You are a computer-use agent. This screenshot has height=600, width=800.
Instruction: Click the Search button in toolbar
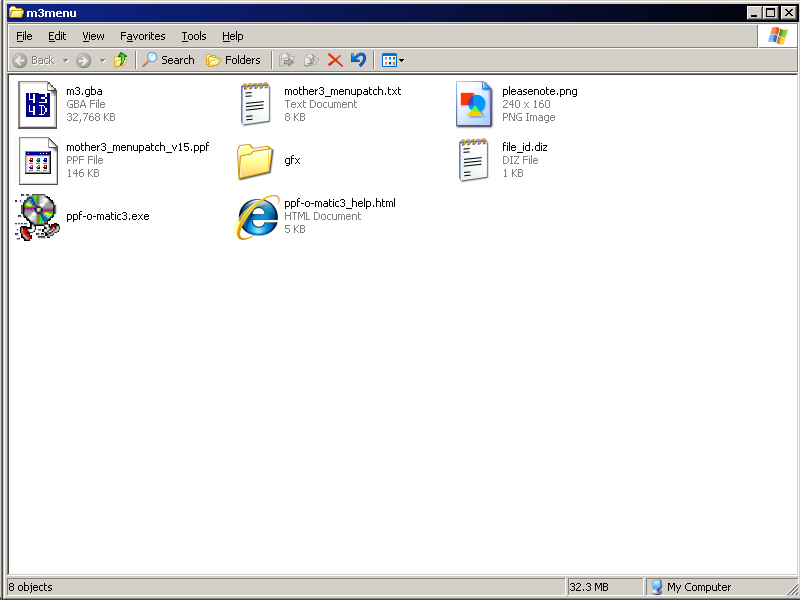tap(168, 60)
